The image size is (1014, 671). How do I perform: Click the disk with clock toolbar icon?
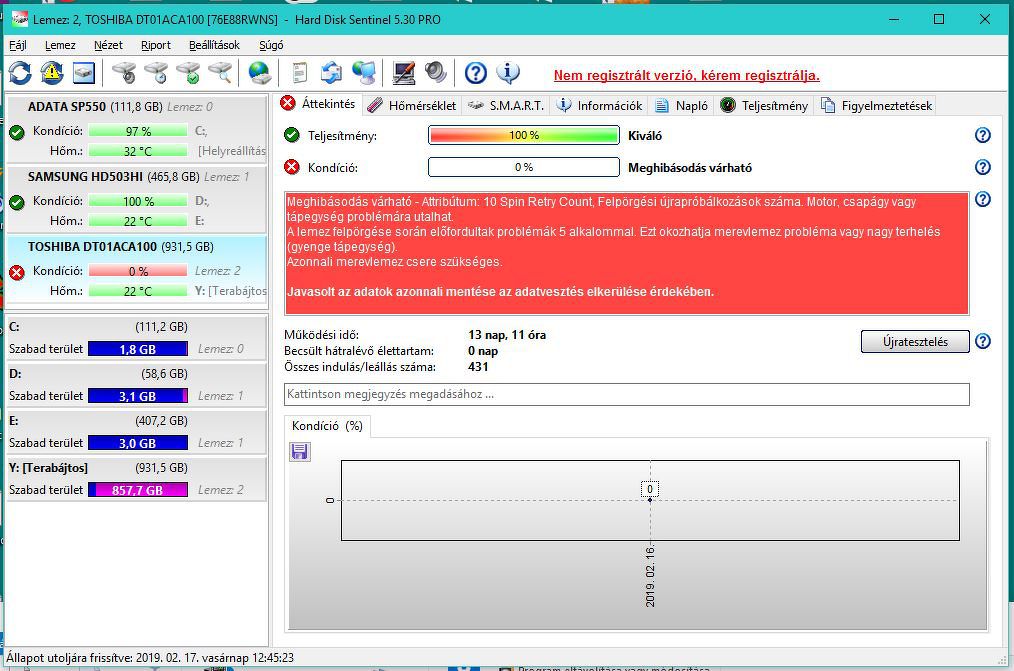tap(156, 72)
